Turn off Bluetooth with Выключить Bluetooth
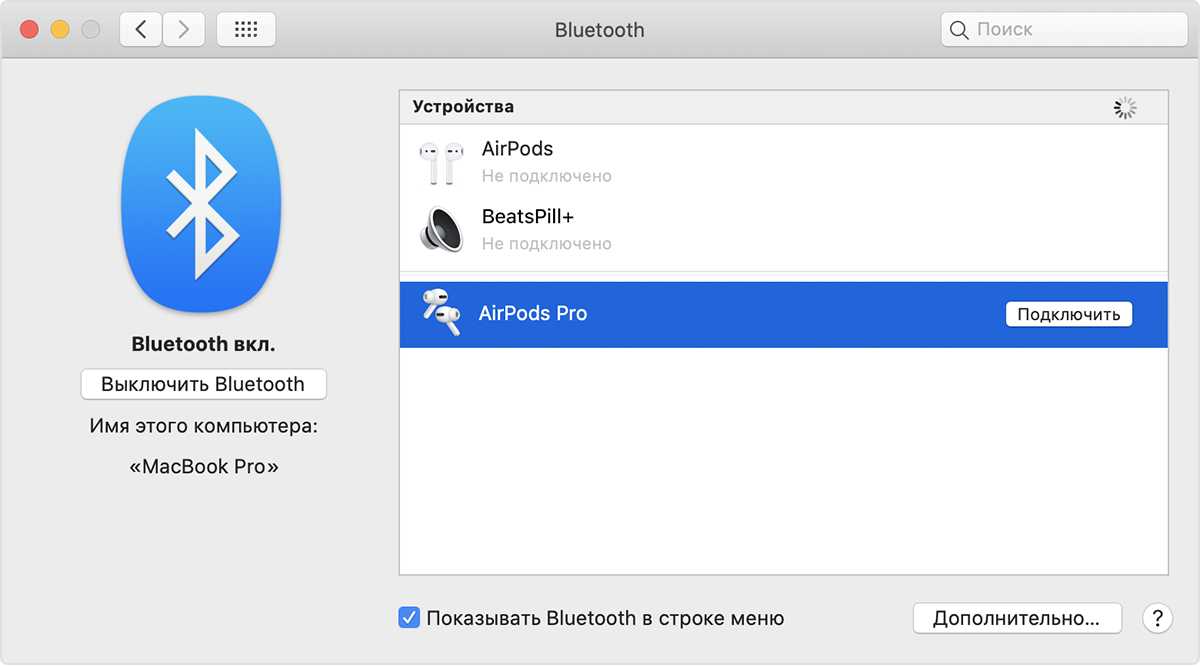1200x666 pixels. click(203, 384)
